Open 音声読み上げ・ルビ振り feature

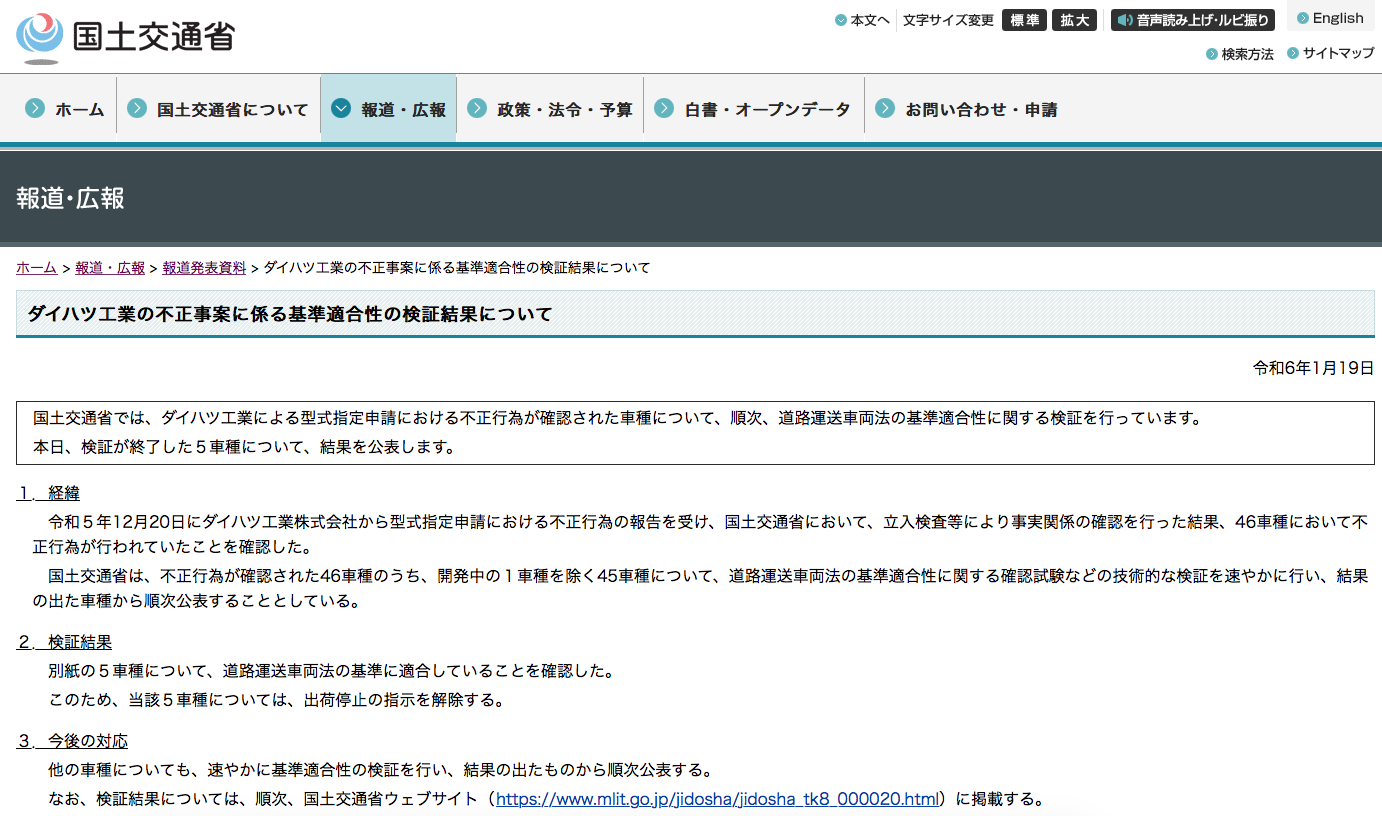pyautogui.click(x=1193, y=20)
